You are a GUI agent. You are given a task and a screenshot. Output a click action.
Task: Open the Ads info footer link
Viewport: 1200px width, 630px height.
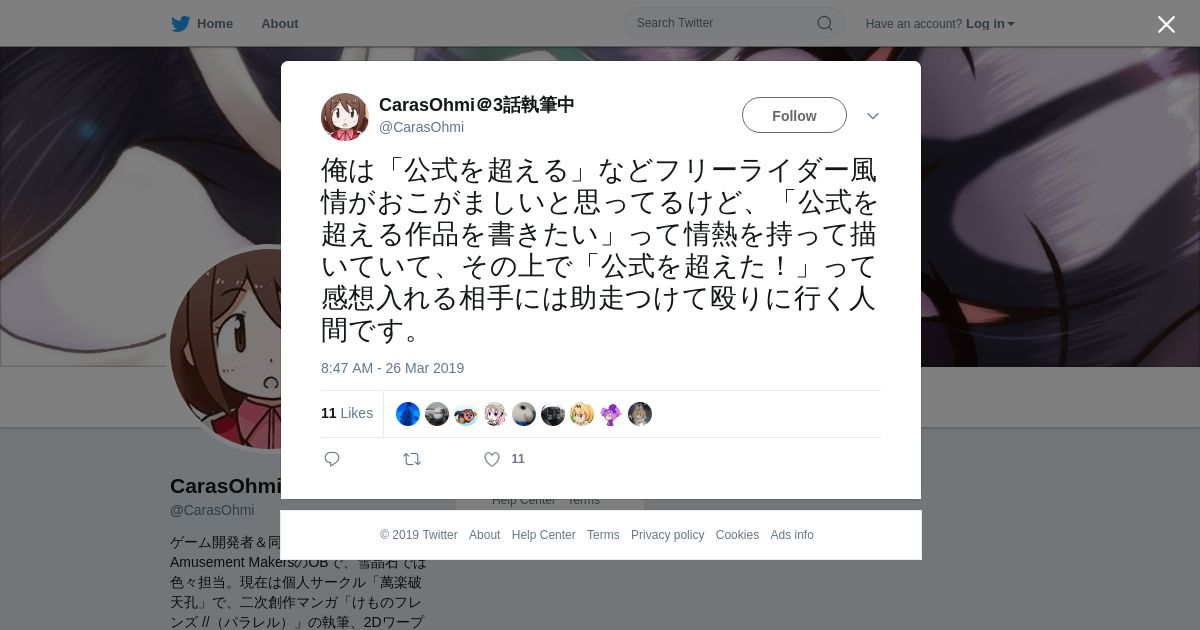pyautogui.click(x=792, y=535)
